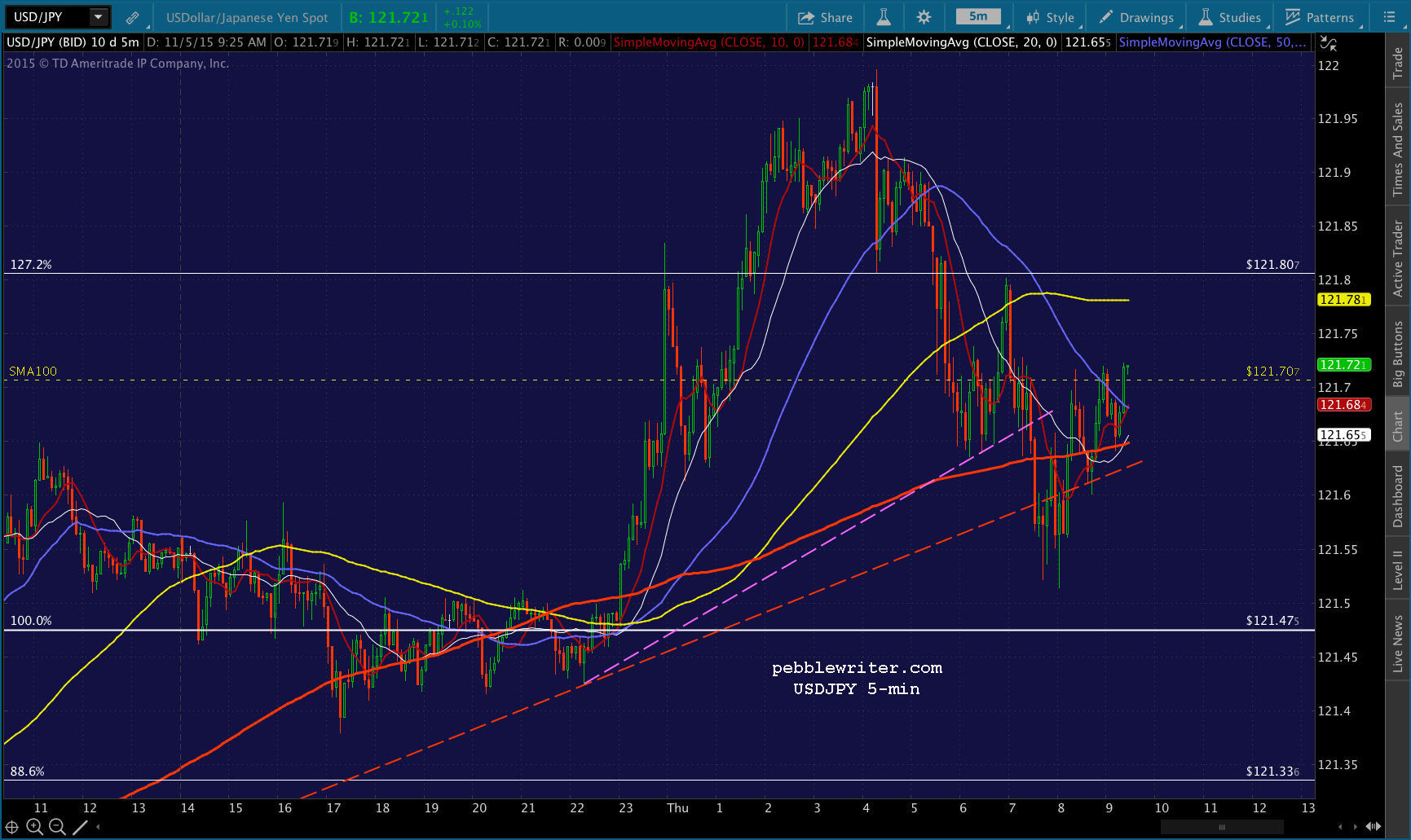
Task: Click the small left arrow beside drawing tool
Action: (x=98, y=827)
